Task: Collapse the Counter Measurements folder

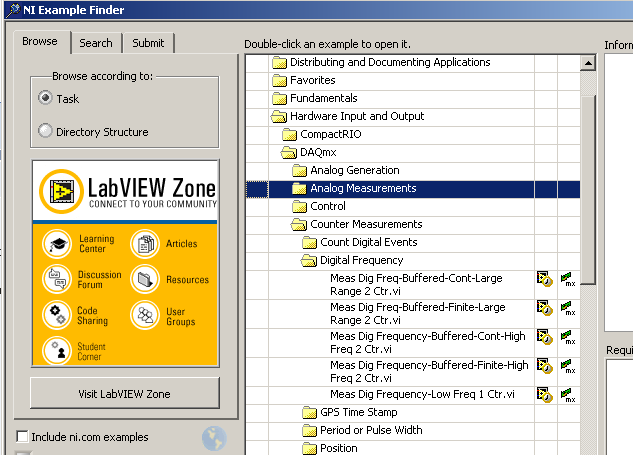Action: click(299, 224)
